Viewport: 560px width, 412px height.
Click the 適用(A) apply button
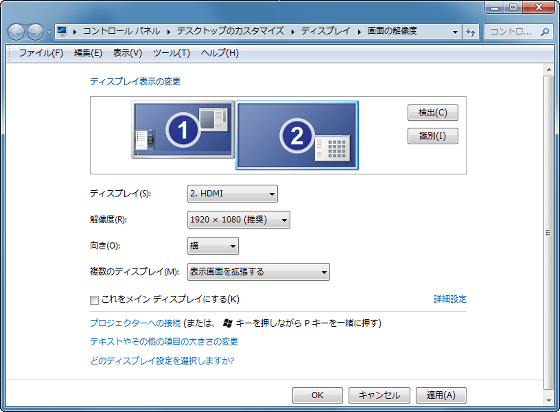[x=441, y=395]
